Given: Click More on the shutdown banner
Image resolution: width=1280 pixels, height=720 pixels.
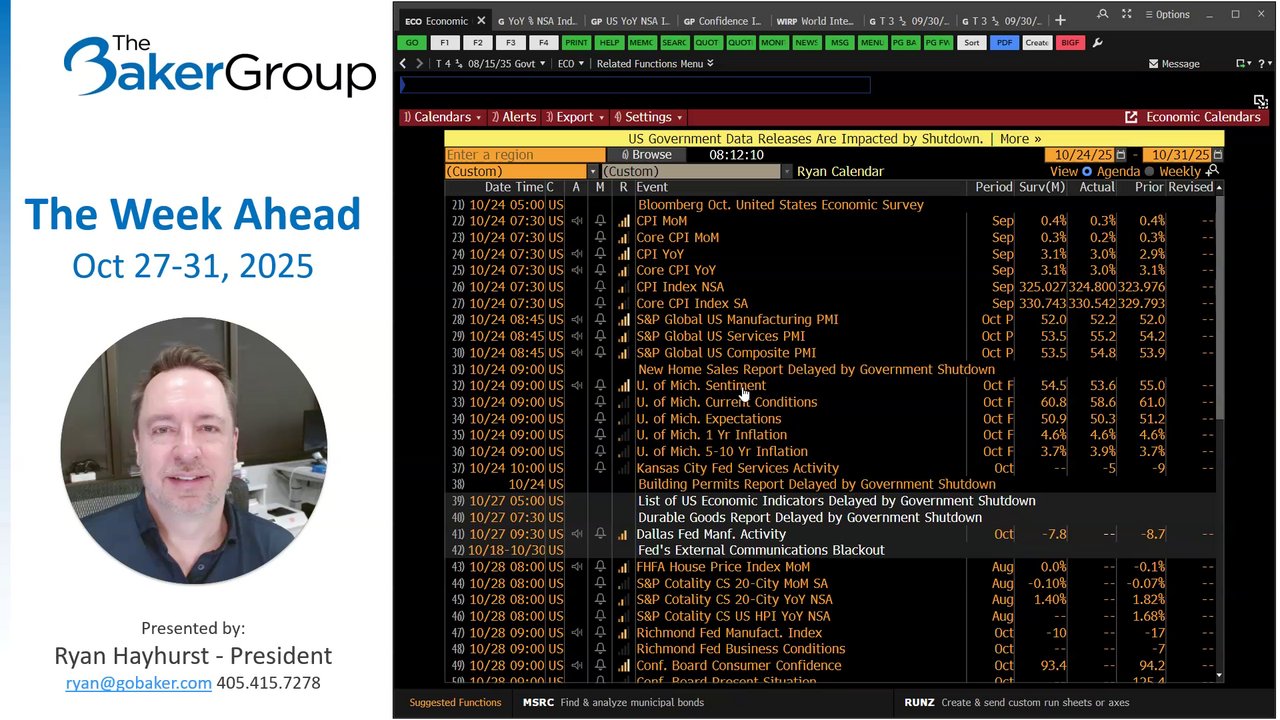Looking at the screenshot, I should pyautogui.click(x=1020, y=139).
